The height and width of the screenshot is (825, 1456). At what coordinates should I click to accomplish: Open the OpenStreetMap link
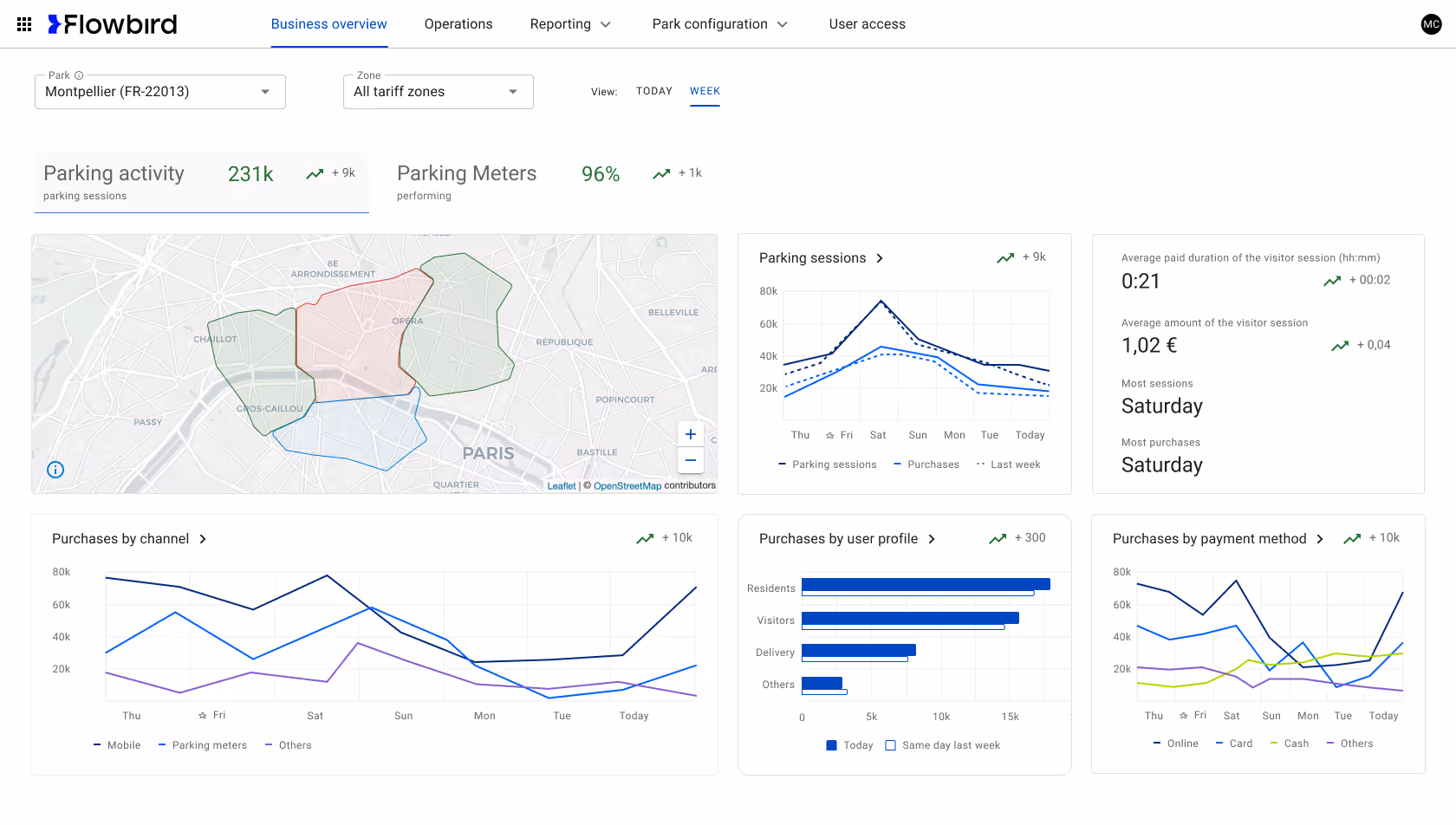pyautogui.click(x=627, y=486)
